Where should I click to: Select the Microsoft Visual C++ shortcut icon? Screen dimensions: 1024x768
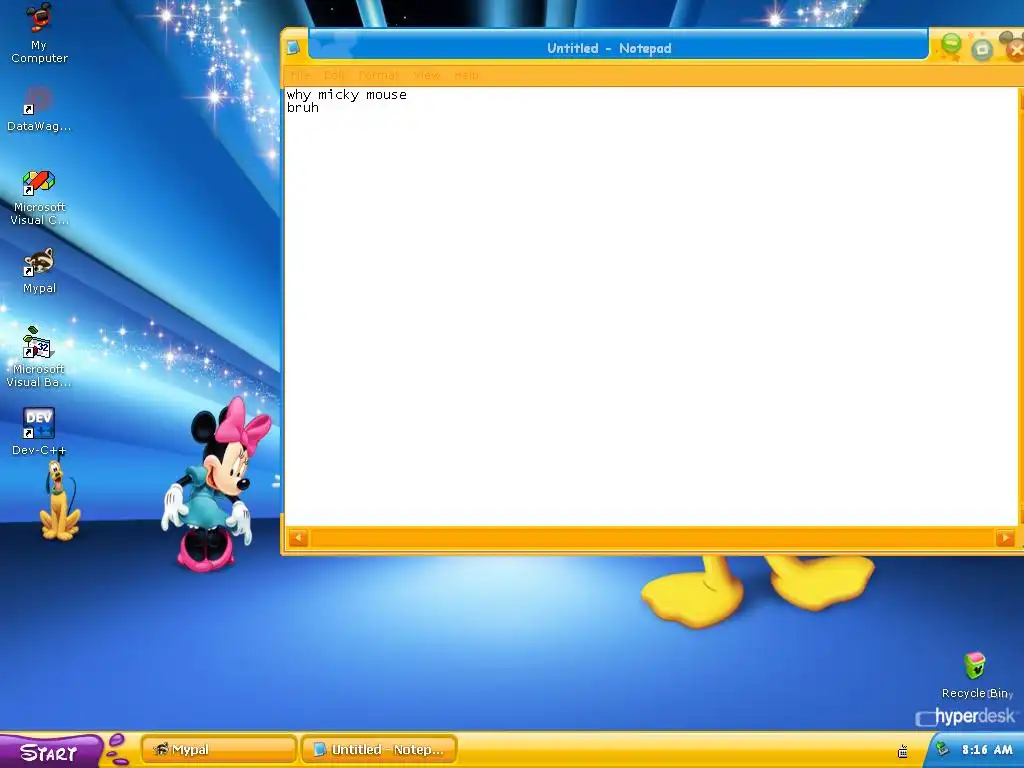coord(39,198)
